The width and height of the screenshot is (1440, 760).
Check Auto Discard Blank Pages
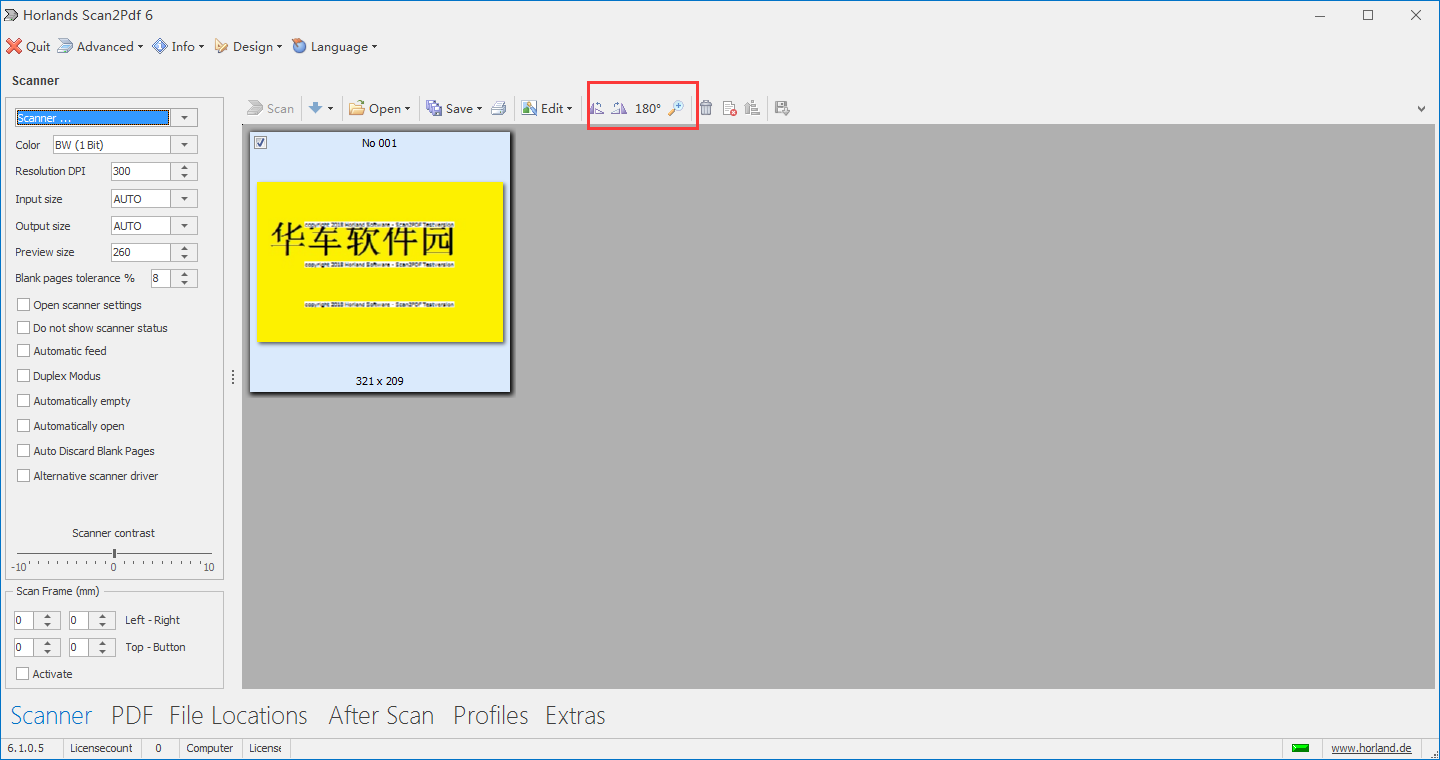coord(22,450)
